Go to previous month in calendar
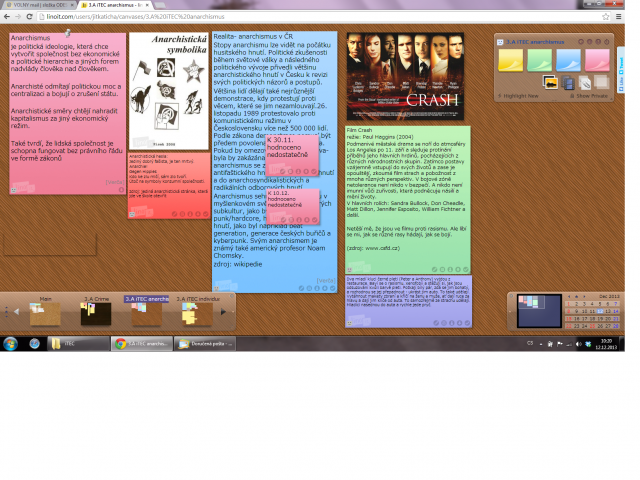Viewport: 640px width, 480px height. pyautogui.click(x=569, y=297)
